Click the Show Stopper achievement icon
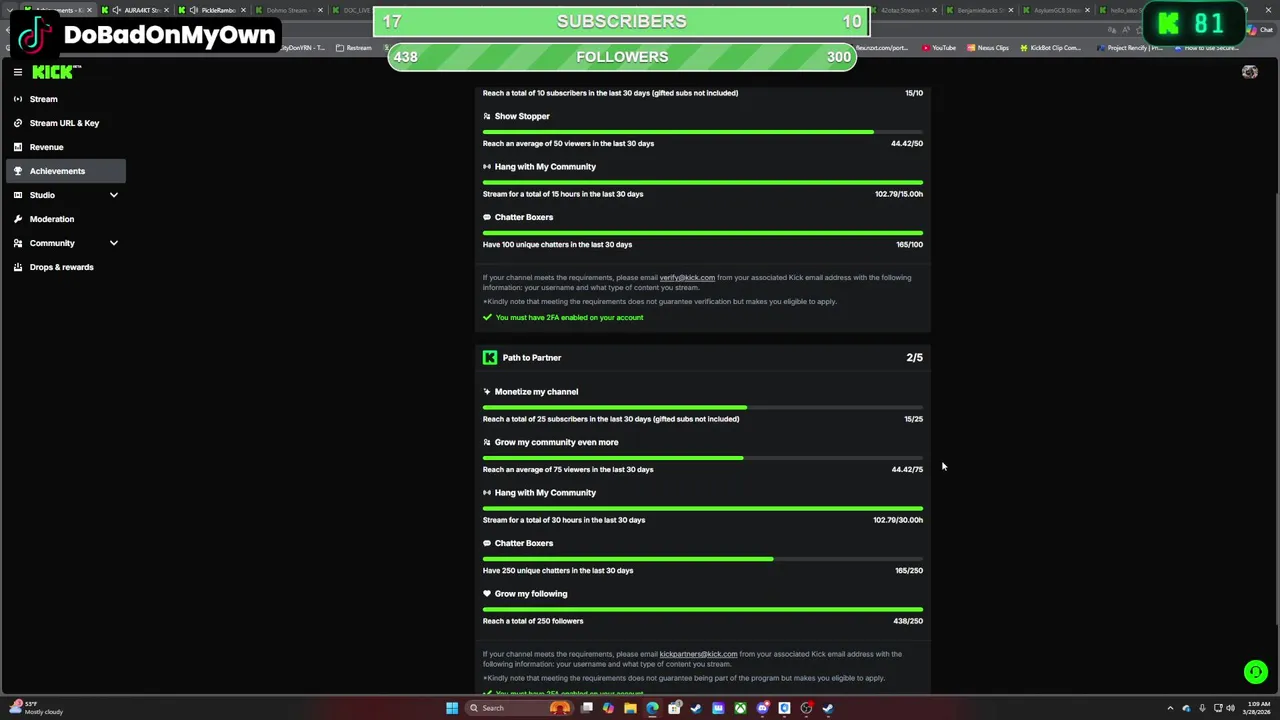The height and width of the screenshot is (720, 1280). (487, 116)
